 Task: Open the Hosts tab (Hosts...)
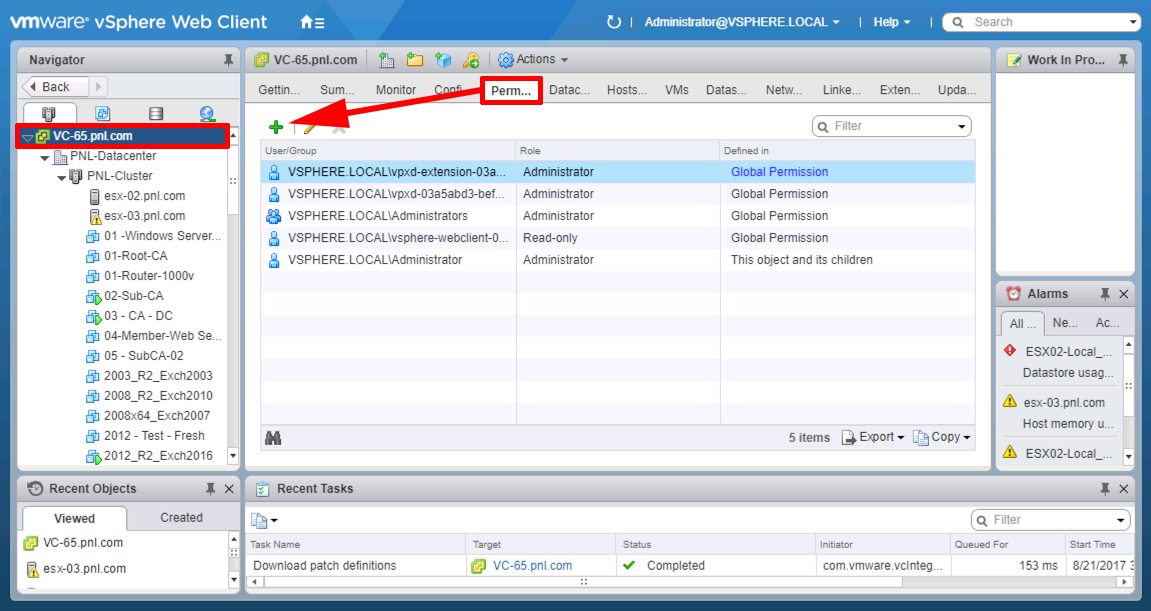[x=627, y=90]
